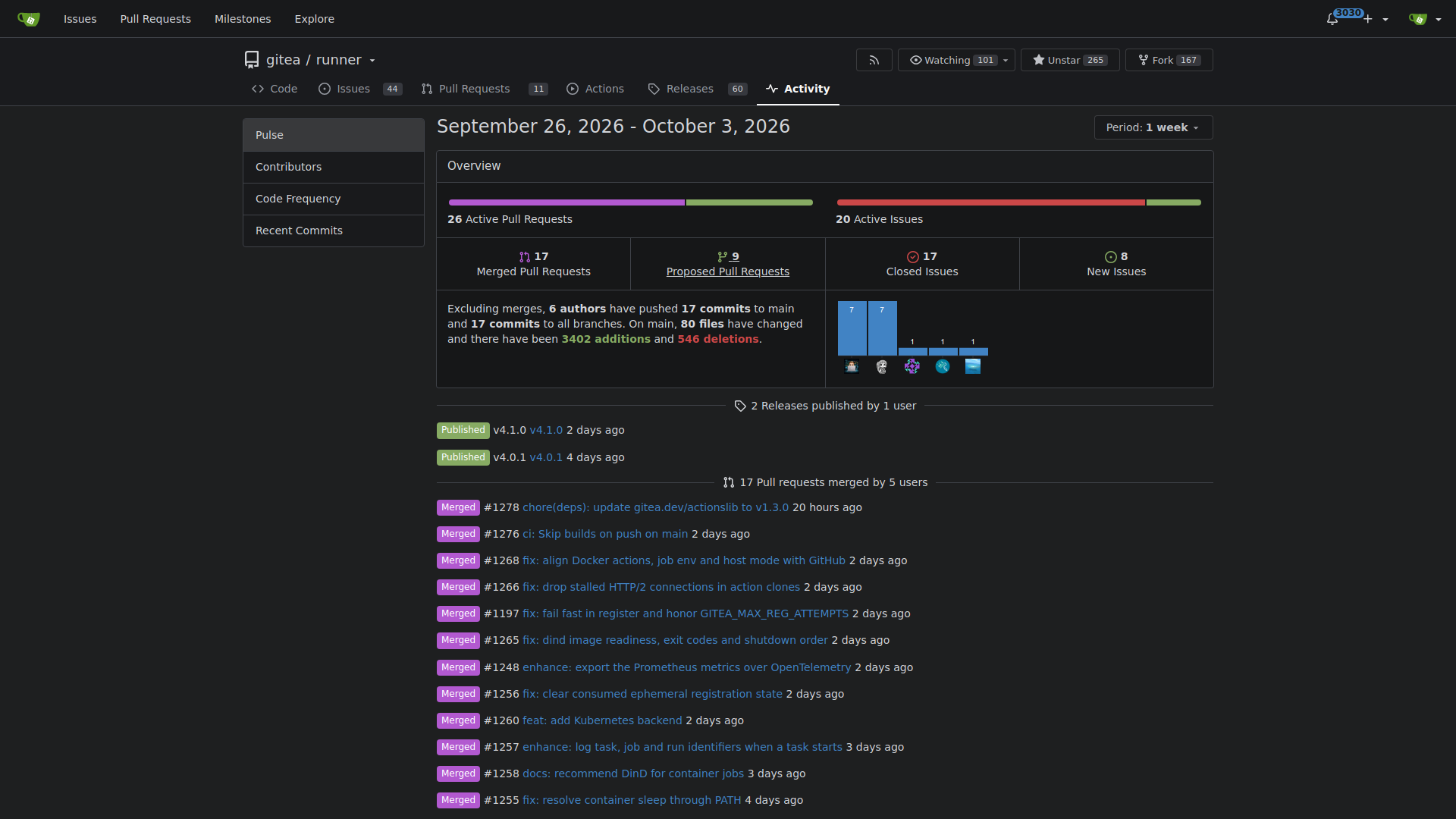This screenshot has height=819, width=1456.
Task: Click the repository icon beside gitea / runner
Action: point(252,60)
